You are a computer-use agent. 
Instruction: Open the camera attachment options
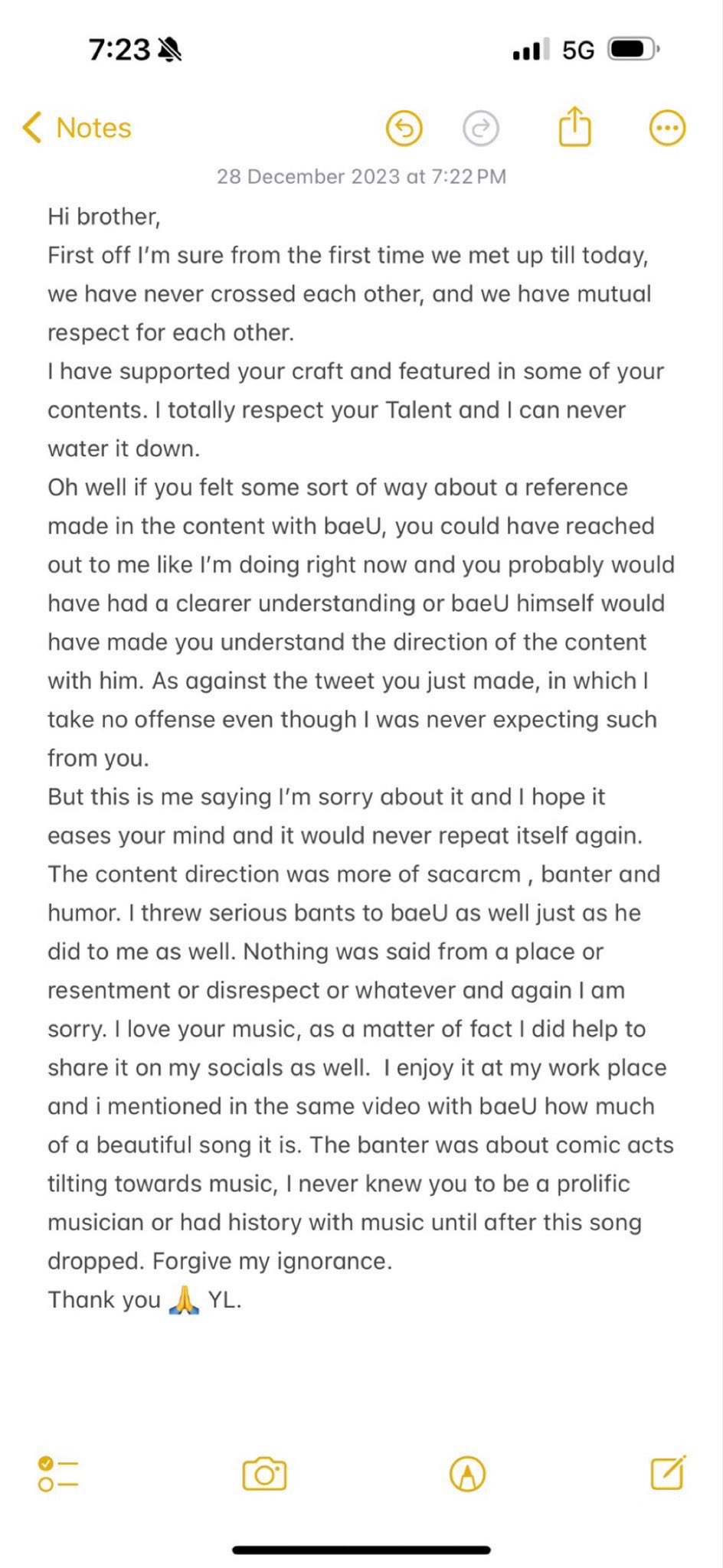[264, 1474]
